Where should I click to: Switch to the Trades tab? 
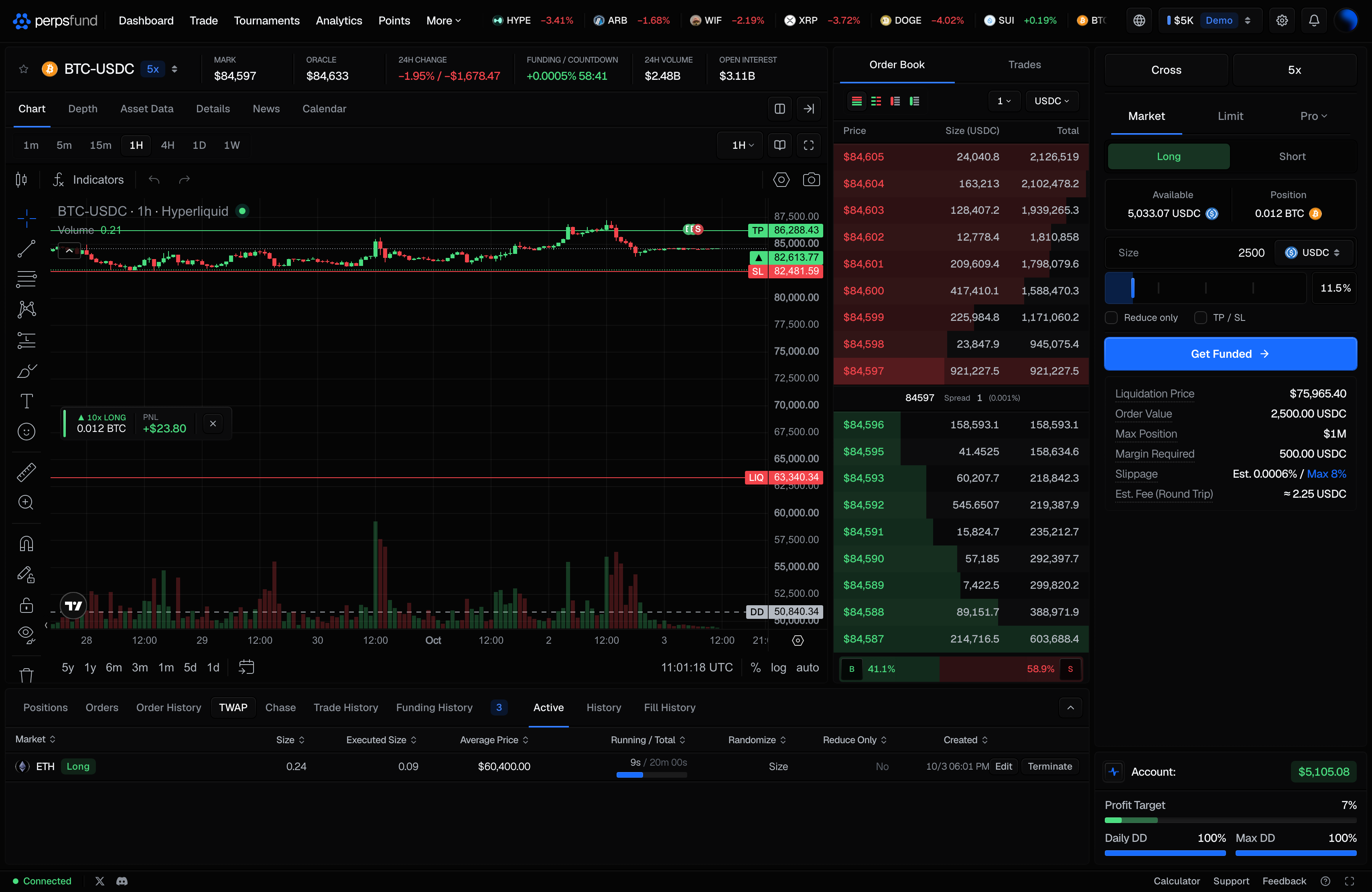point(1025,65)
